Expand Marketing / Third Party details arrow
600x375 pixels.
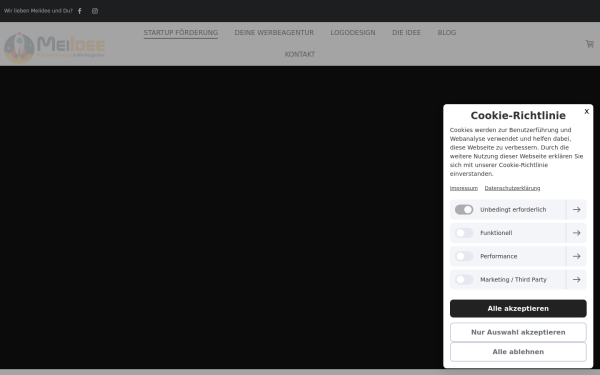pyautogui.click(x=577, y=280)
